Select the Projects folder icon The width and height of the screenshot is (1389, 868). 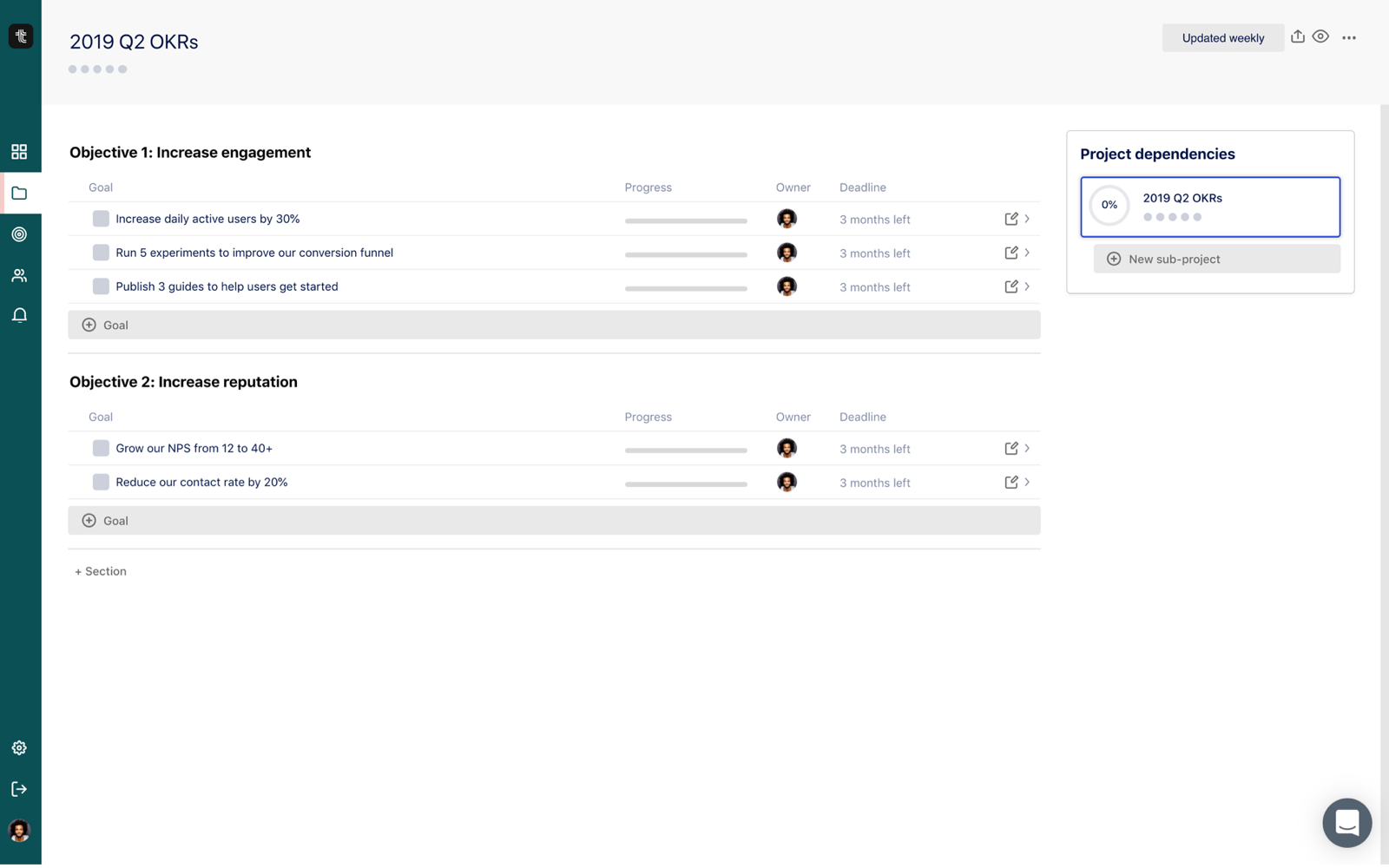19,193
